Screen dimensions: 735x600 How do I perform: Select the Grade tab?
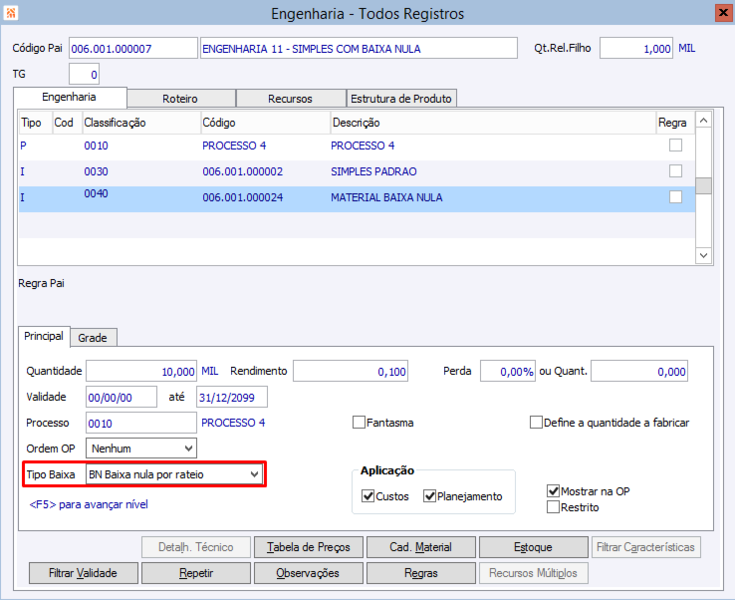pos(92,338)
